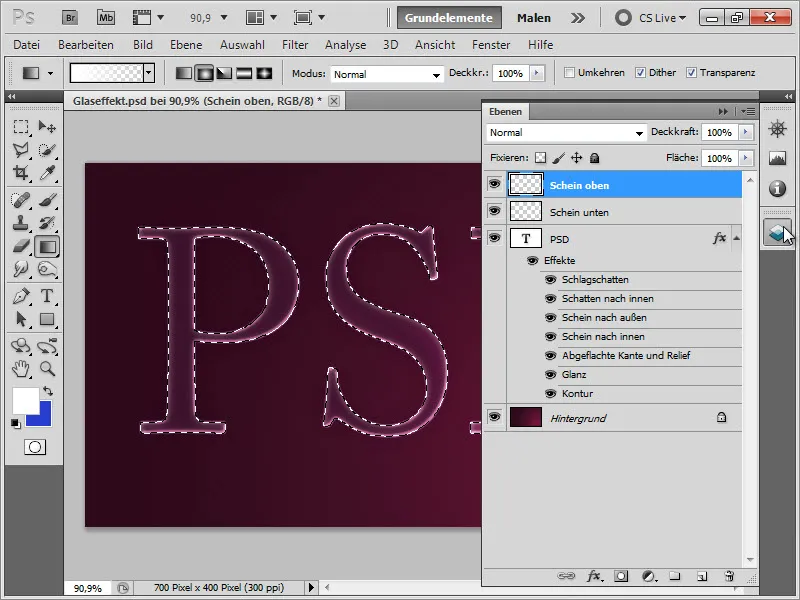The width and height of the screenshot is (800, 600).
Task: Switch to Malen workspace
Action: (x=534, y=18)
